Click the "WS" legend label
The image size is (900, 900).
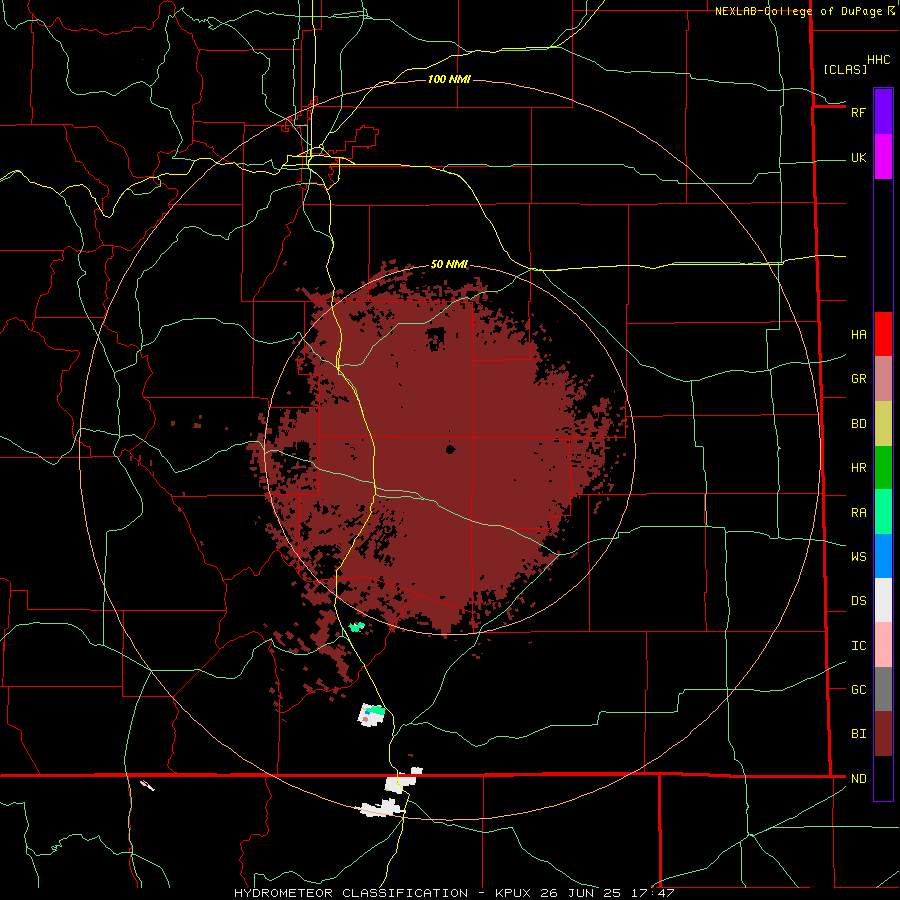tap(858, 556)
